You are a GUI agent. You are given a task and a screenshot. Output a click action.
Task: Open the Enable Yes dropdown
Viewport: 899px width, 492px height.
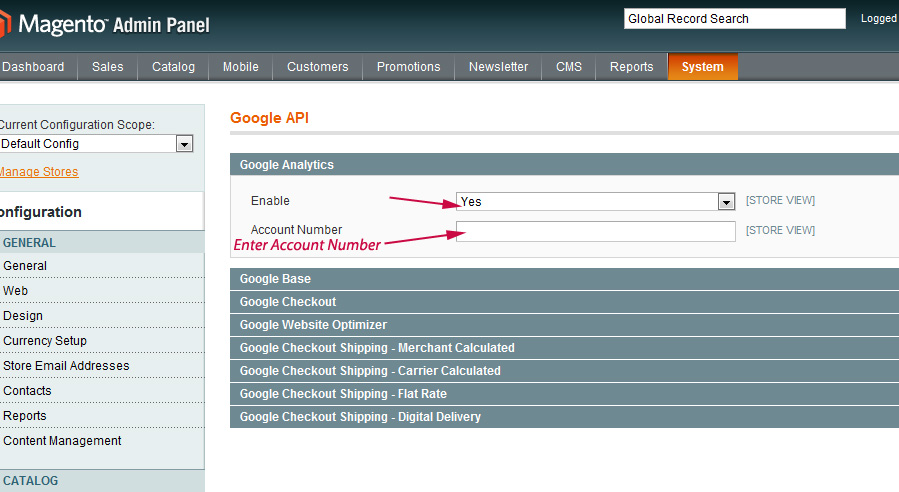pyautogui.click(x=595, y=201)
